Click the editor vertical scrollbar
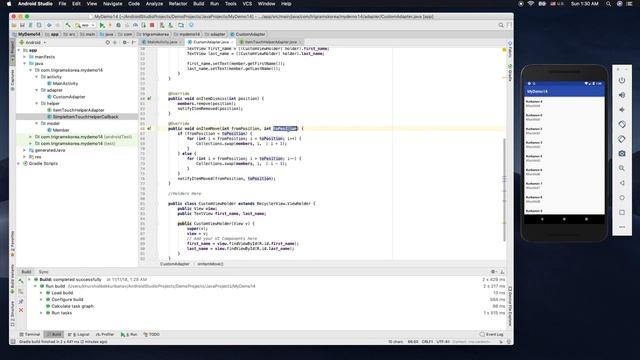Viewport: 640px width, 360px height. [504, 190]
